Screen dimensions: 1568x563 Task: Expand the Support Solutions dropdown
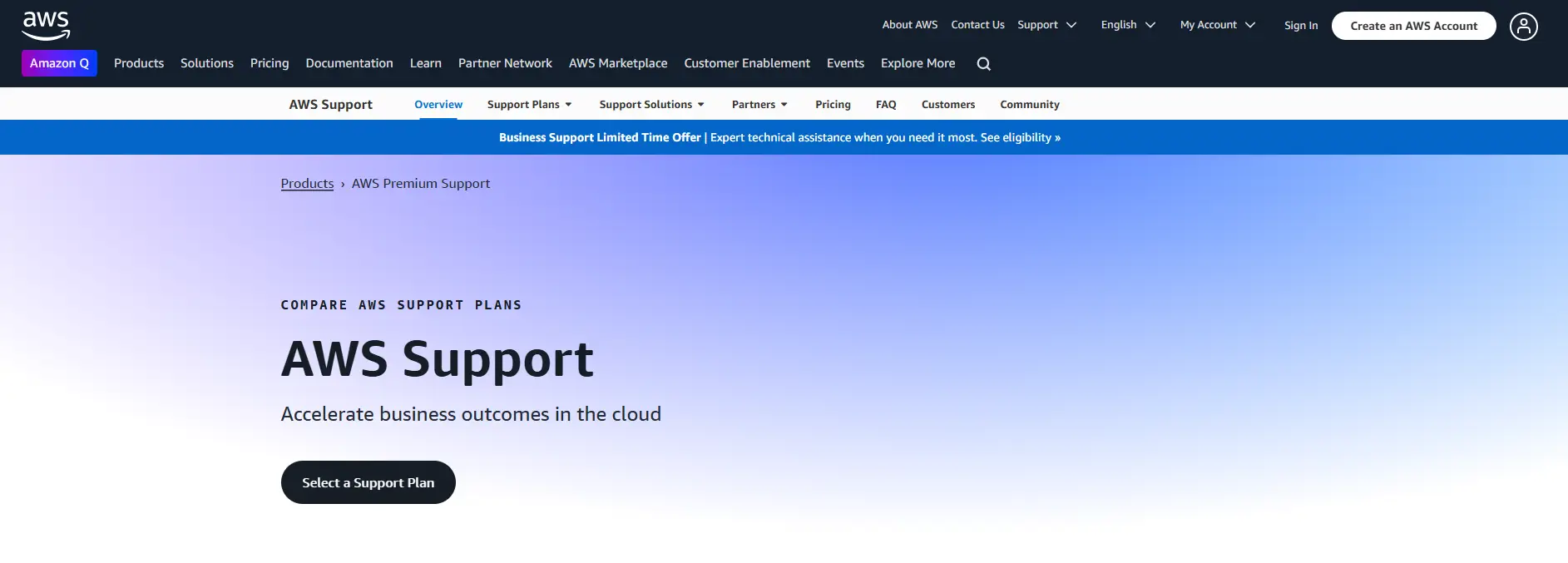[x=652, y=105]
